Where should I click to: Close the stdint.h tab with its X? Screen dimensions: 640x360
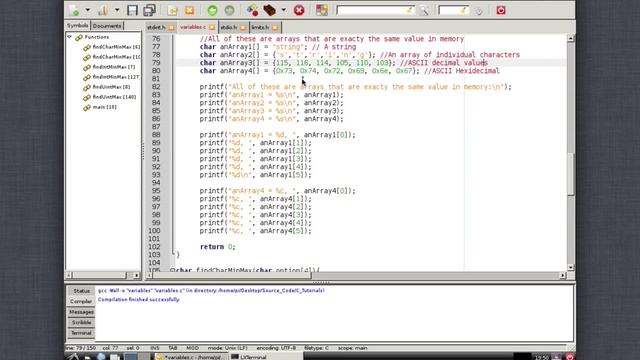pyautogui.click(x=171, y=28)
